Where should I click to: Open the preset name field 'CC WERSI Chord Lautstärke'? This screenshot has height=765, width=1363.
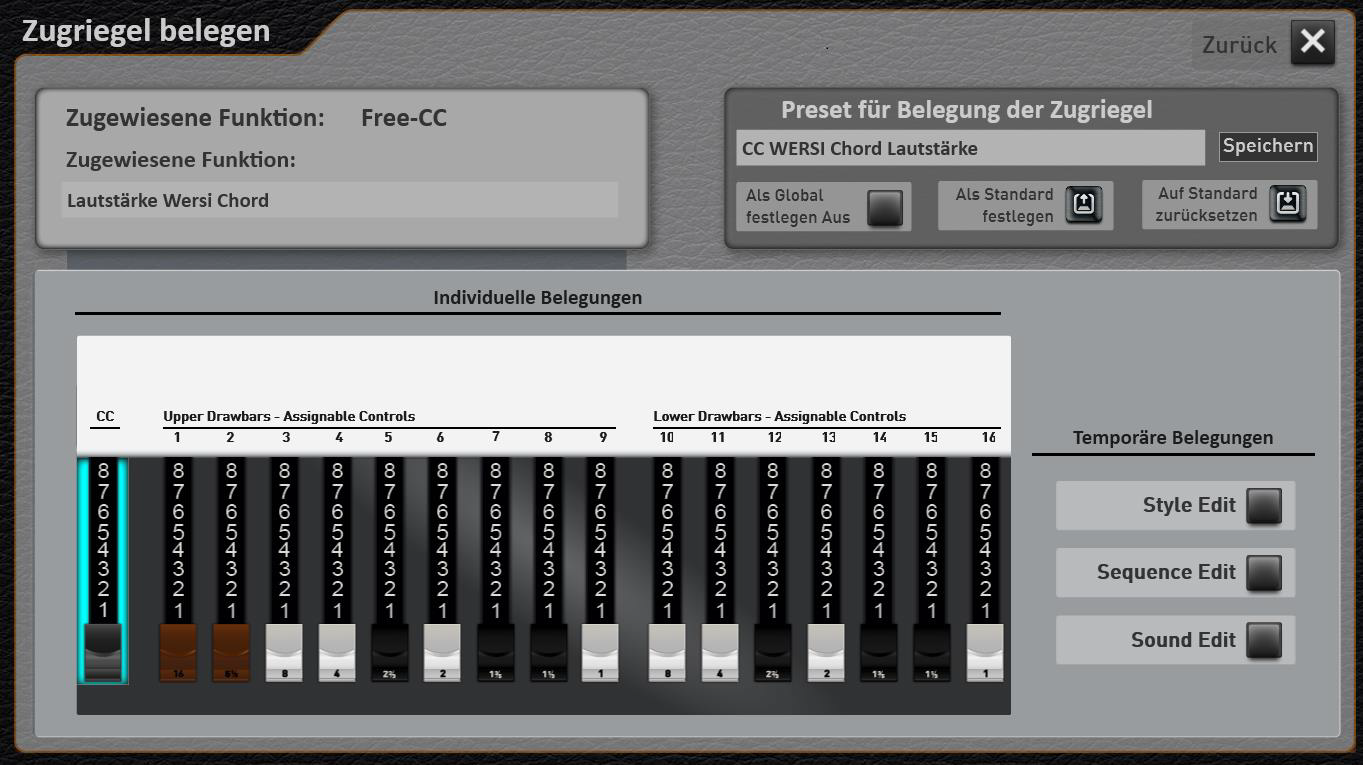coord(970,148)
